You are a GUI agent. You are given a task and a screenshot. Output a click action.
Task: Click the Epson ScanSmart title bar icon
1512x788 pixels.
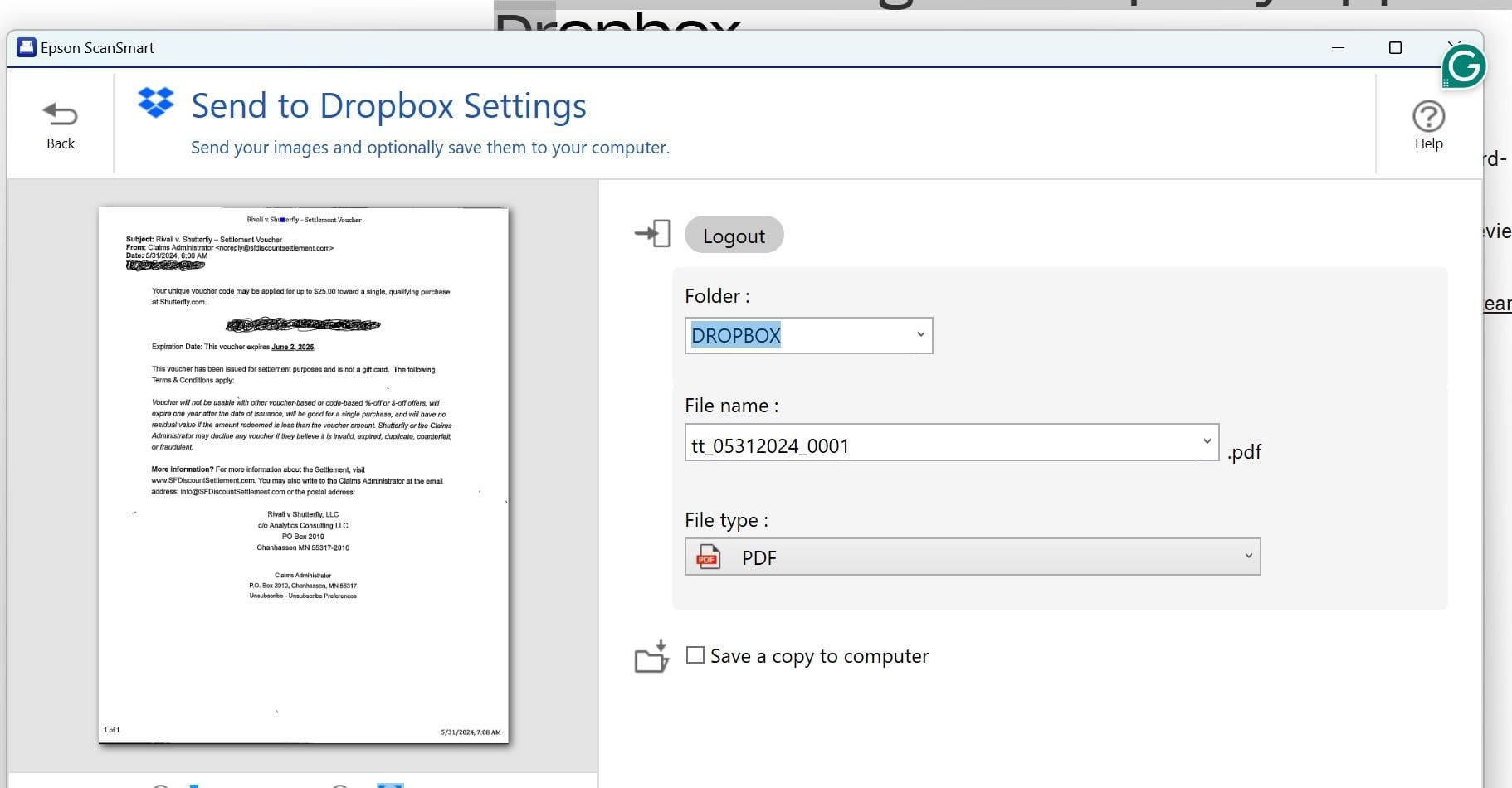pyautogui.click(x=26, y=47)
